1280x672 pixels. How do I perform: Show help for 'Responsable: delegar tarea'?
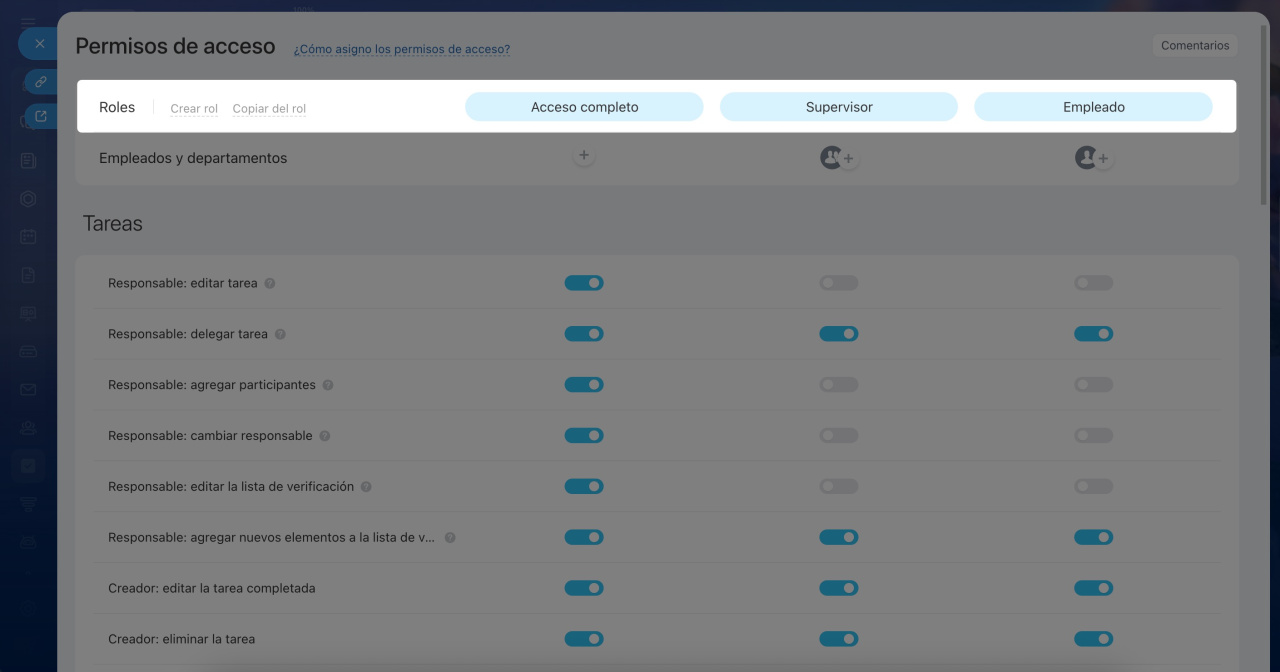(x=280, y=334)
